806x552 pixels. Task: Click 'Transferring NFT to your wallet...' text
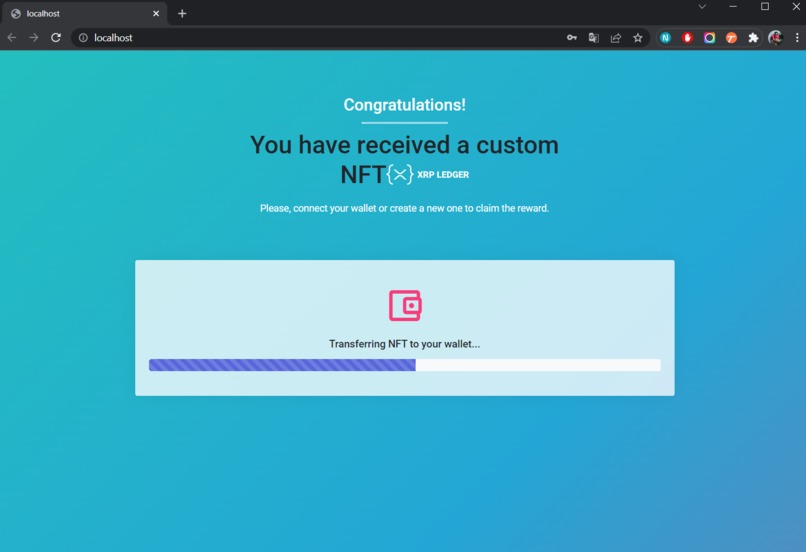tap(405, 344)
